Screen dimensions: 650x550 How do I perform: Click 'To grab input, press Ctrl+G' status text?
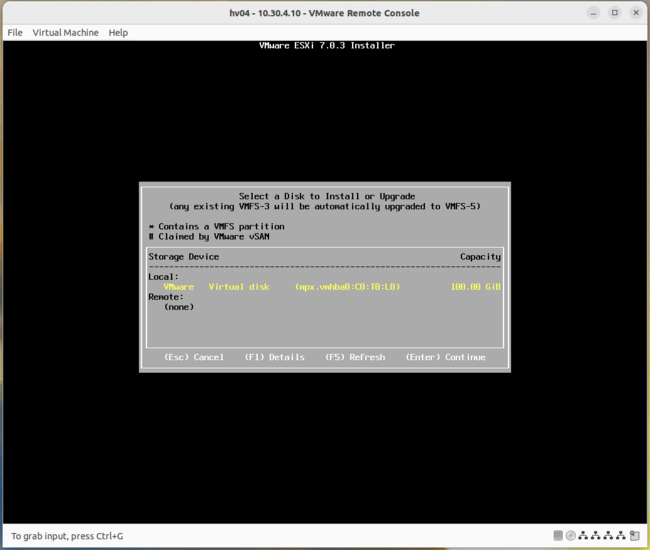[67, 536]
